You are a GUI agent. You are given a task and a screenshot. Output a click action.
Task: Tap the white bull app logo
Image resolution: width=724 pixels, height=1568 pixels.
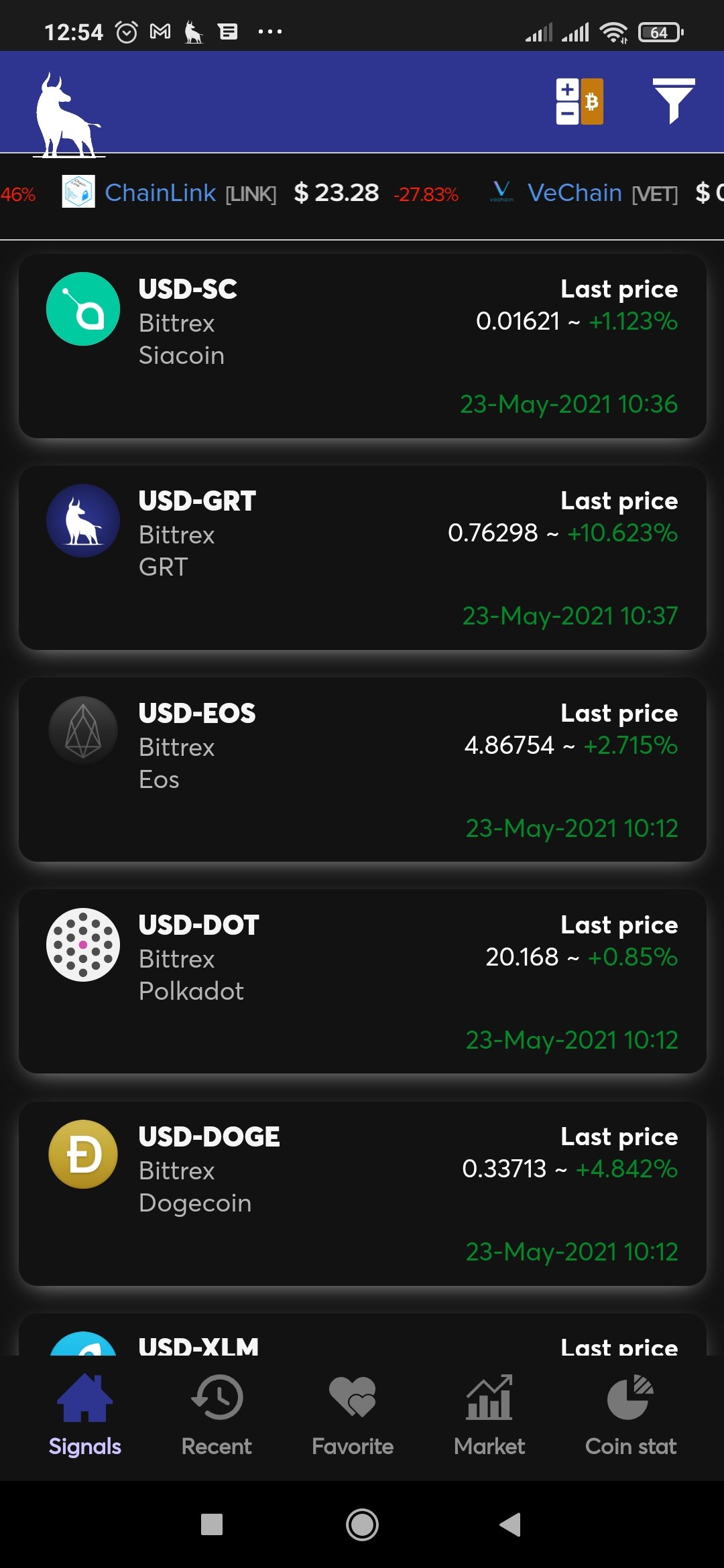click(68, 115)
